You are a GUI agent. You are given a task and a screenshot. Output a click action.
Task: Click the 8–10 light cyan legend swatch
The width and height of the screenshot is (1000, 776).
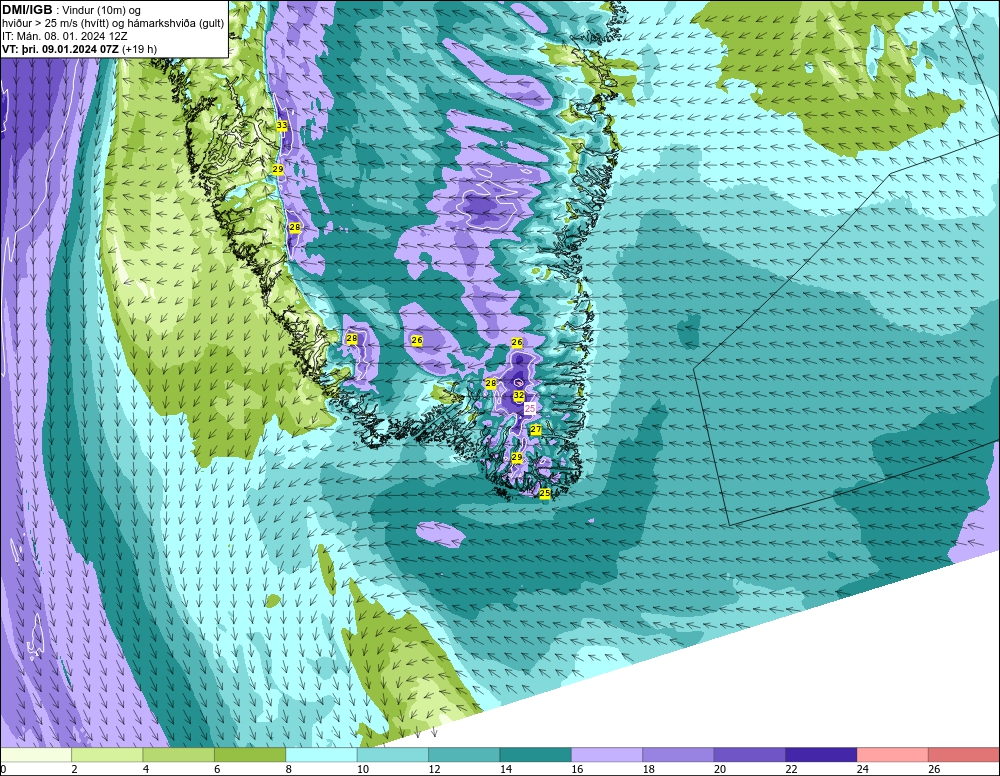click(x=321, y=755)
